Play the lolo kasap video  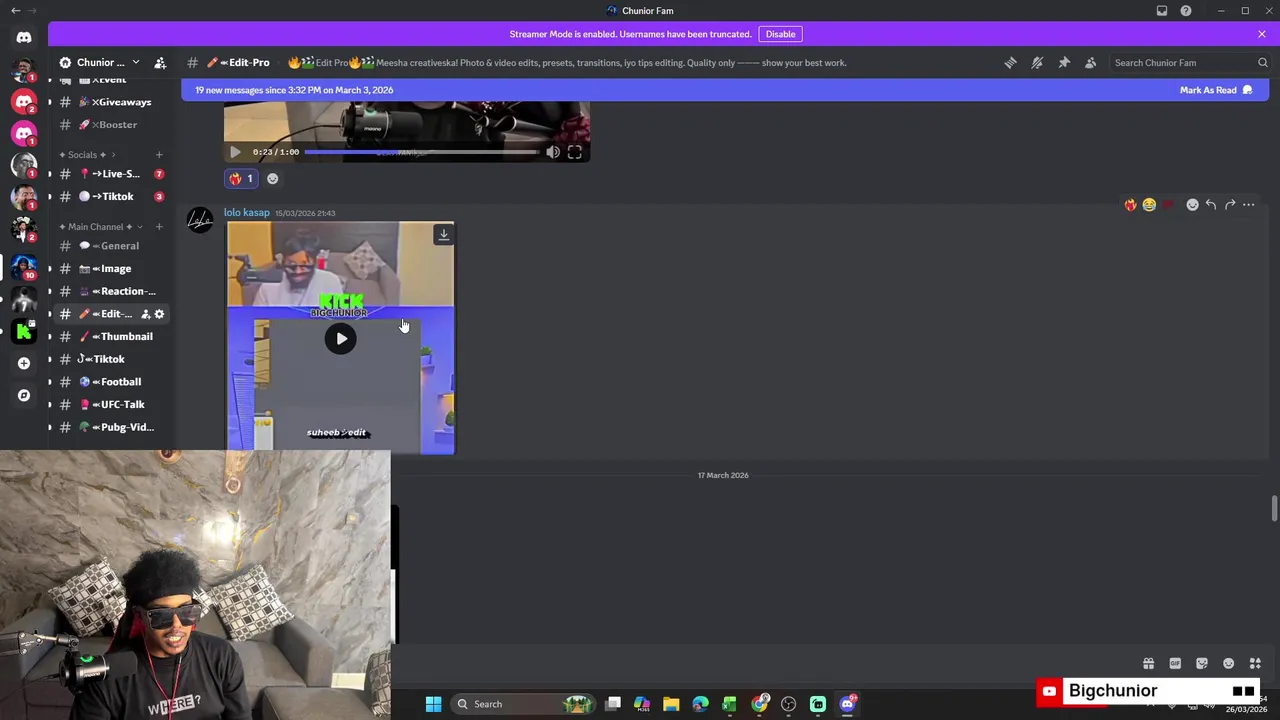[341, 339]
